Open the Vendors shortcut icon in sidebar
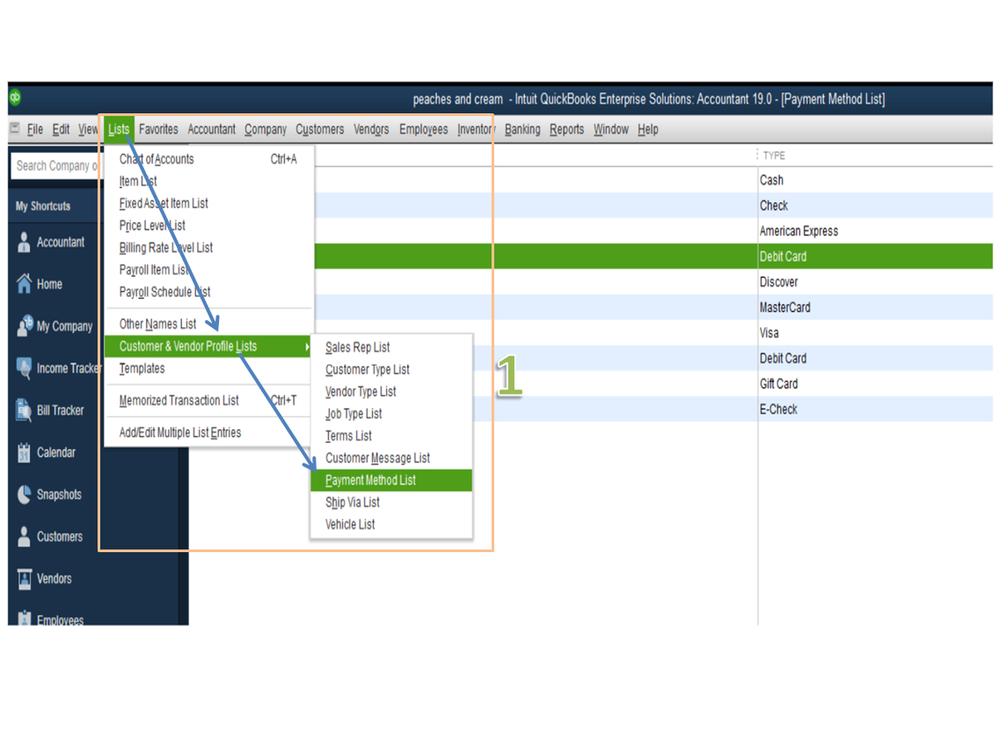 point(24,578)
